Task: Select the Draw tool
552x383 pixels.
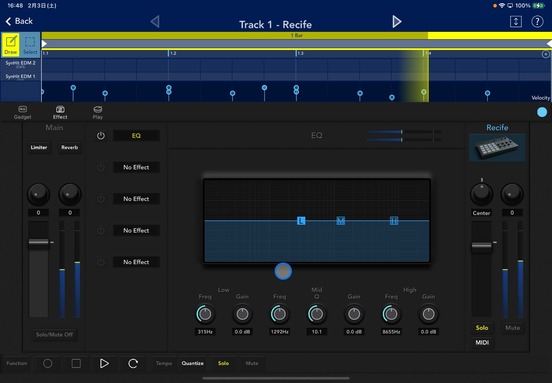Action: click(11, 44)
